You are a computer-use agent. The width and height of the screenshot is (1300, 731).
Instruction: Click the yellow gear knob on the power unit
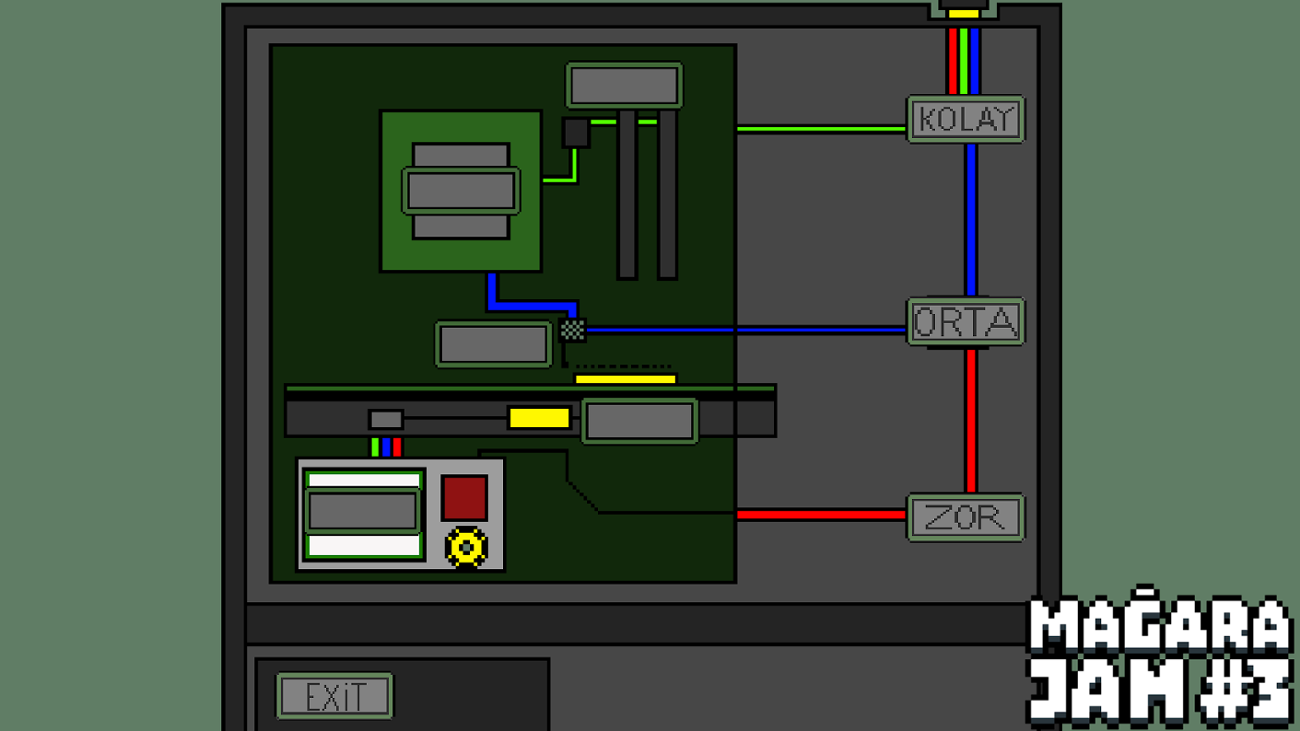point(466,547)
